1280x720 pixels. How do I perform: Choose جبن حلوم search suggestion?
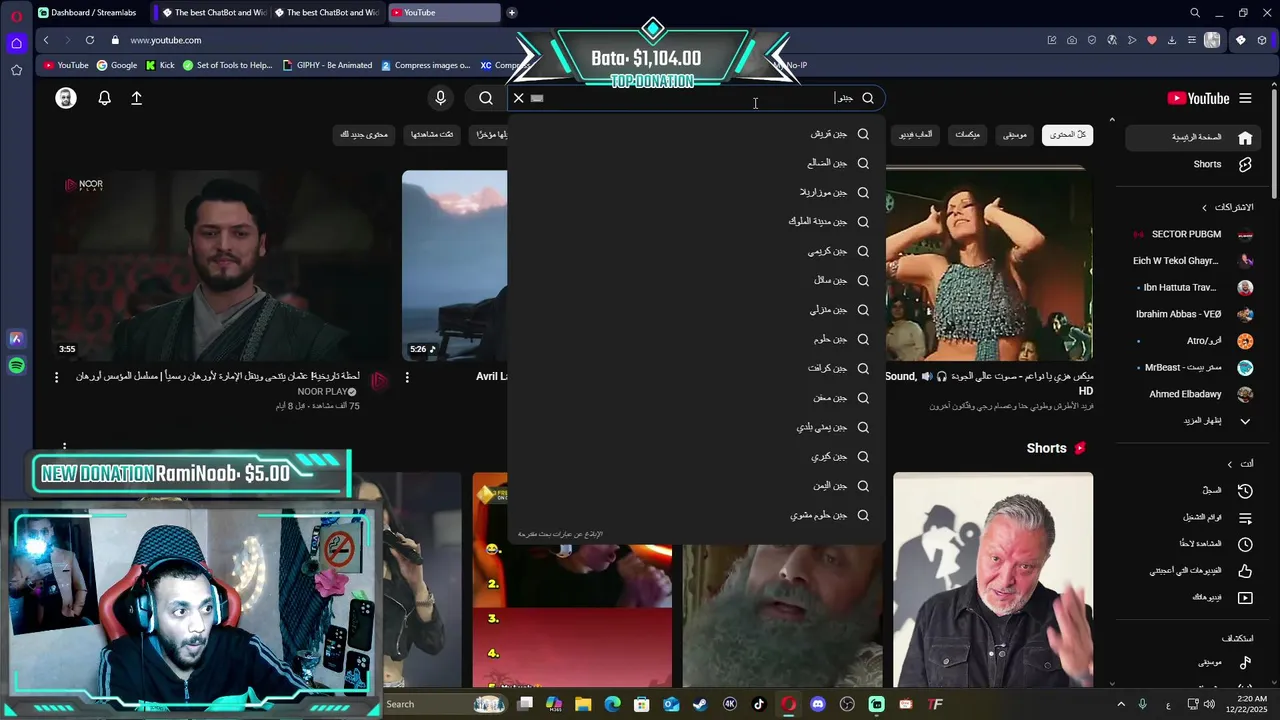click(697, 339)
